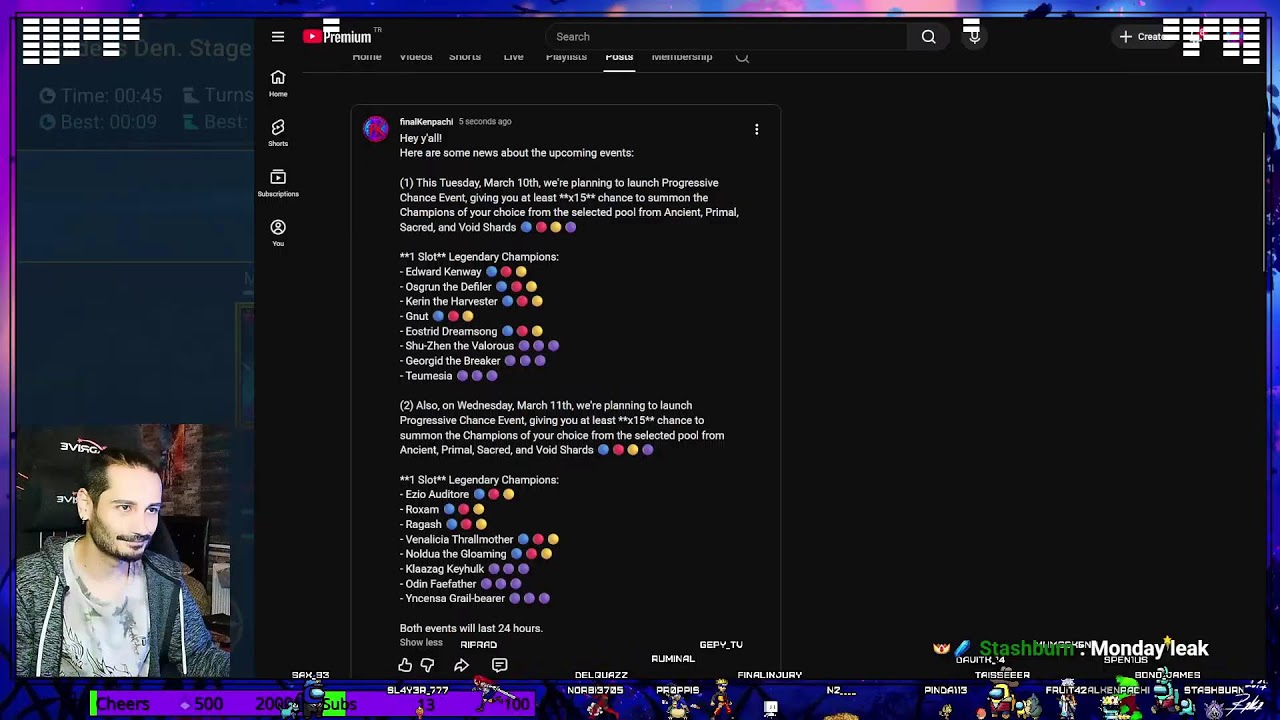Click the text 'Noldua the Gloaming'

455,554
